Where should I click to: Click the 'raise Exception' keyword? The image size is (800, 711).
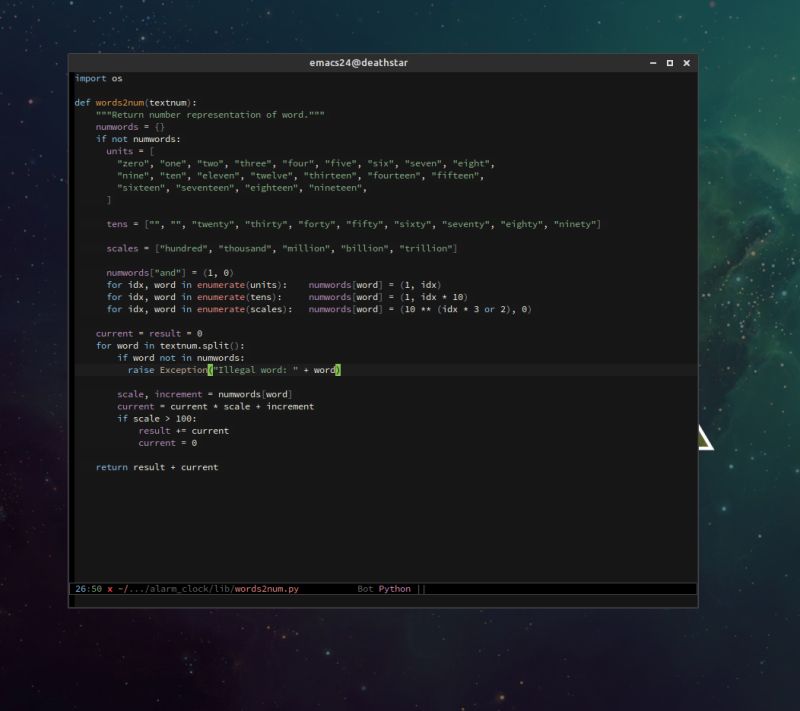(165, 369)
